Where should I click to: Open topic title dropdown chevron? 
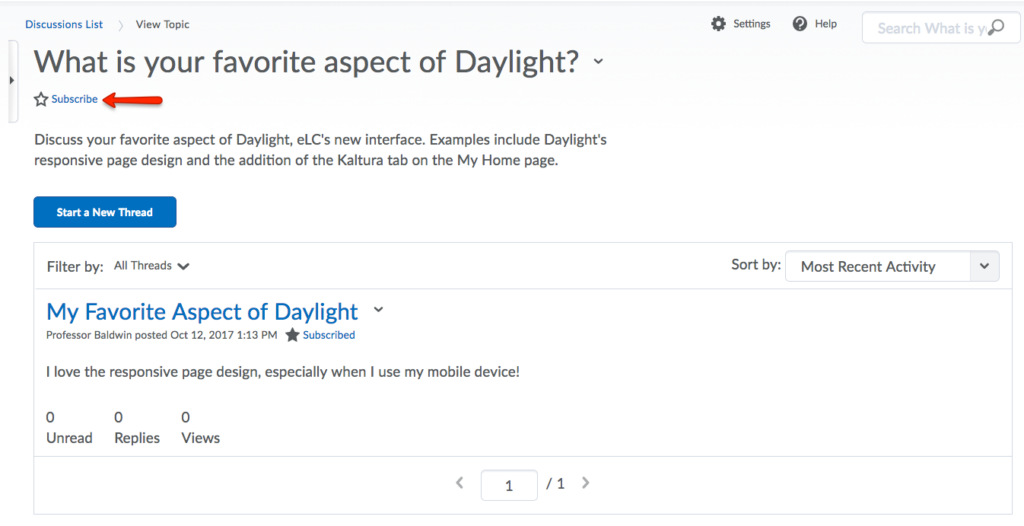pos(598,62)
